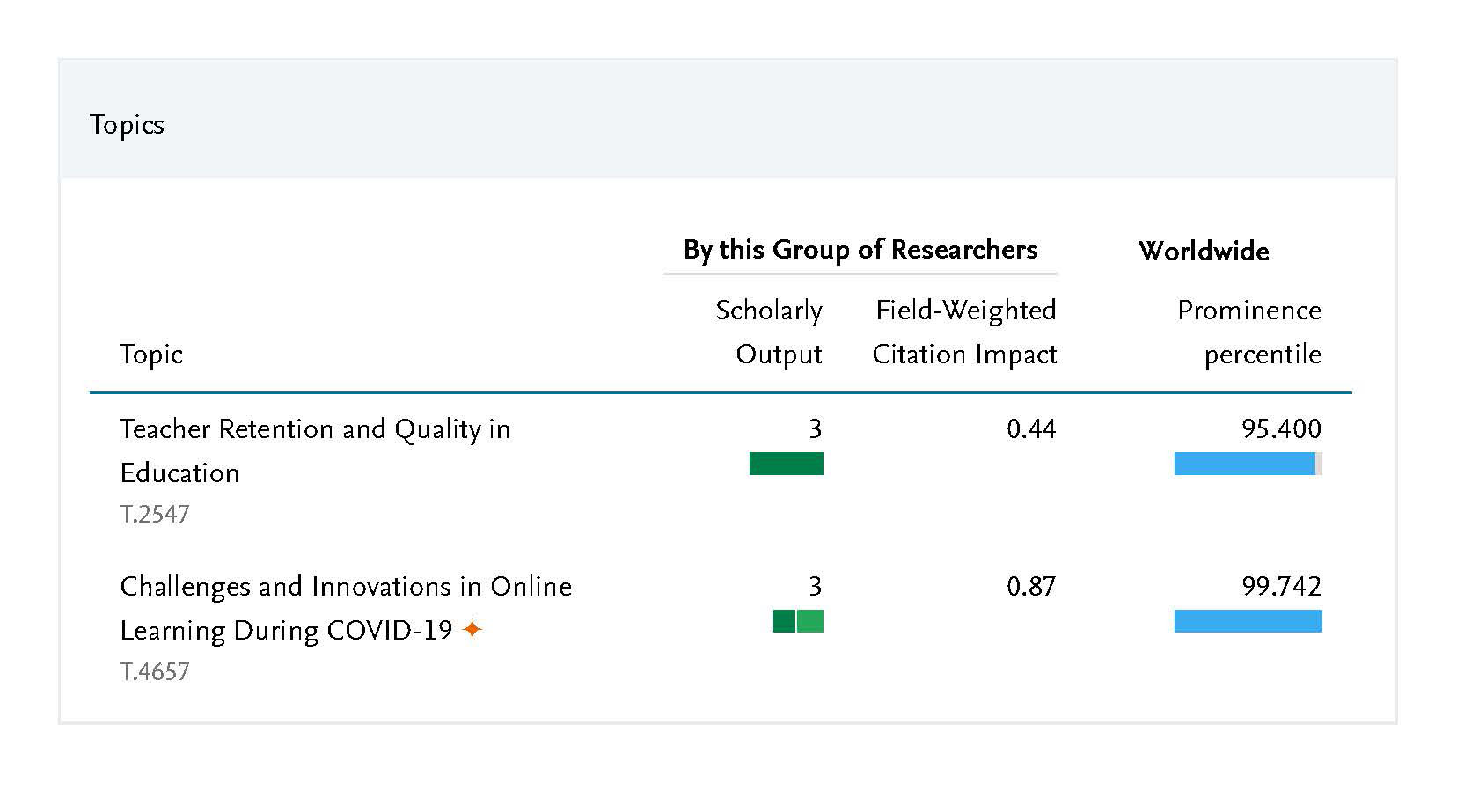The image size is (1457, 812).
Task: Select the By this Group of Researchers heading
Action: pos(860,250)
